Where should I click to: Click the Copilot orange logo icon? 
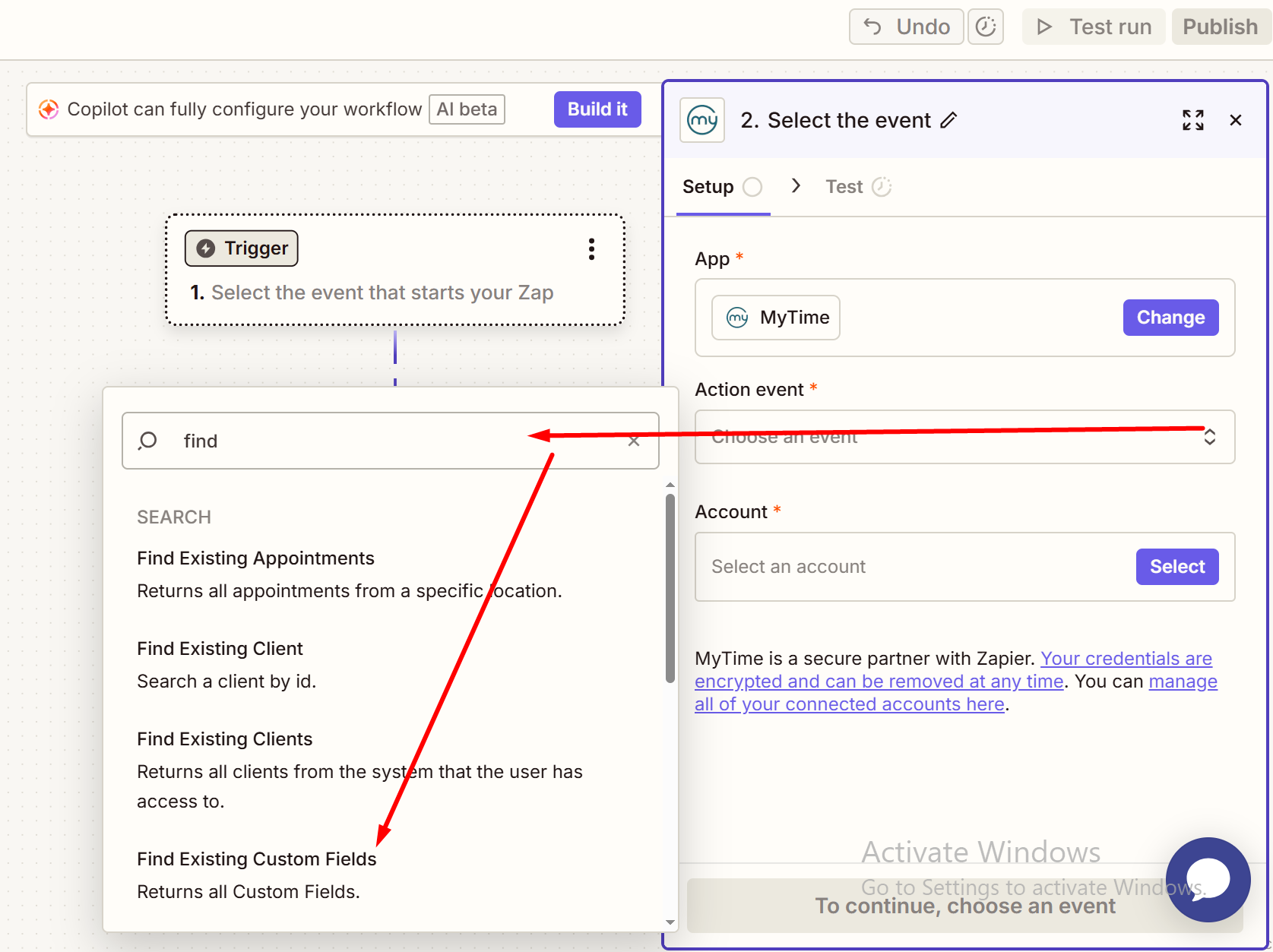coord(49,109)
